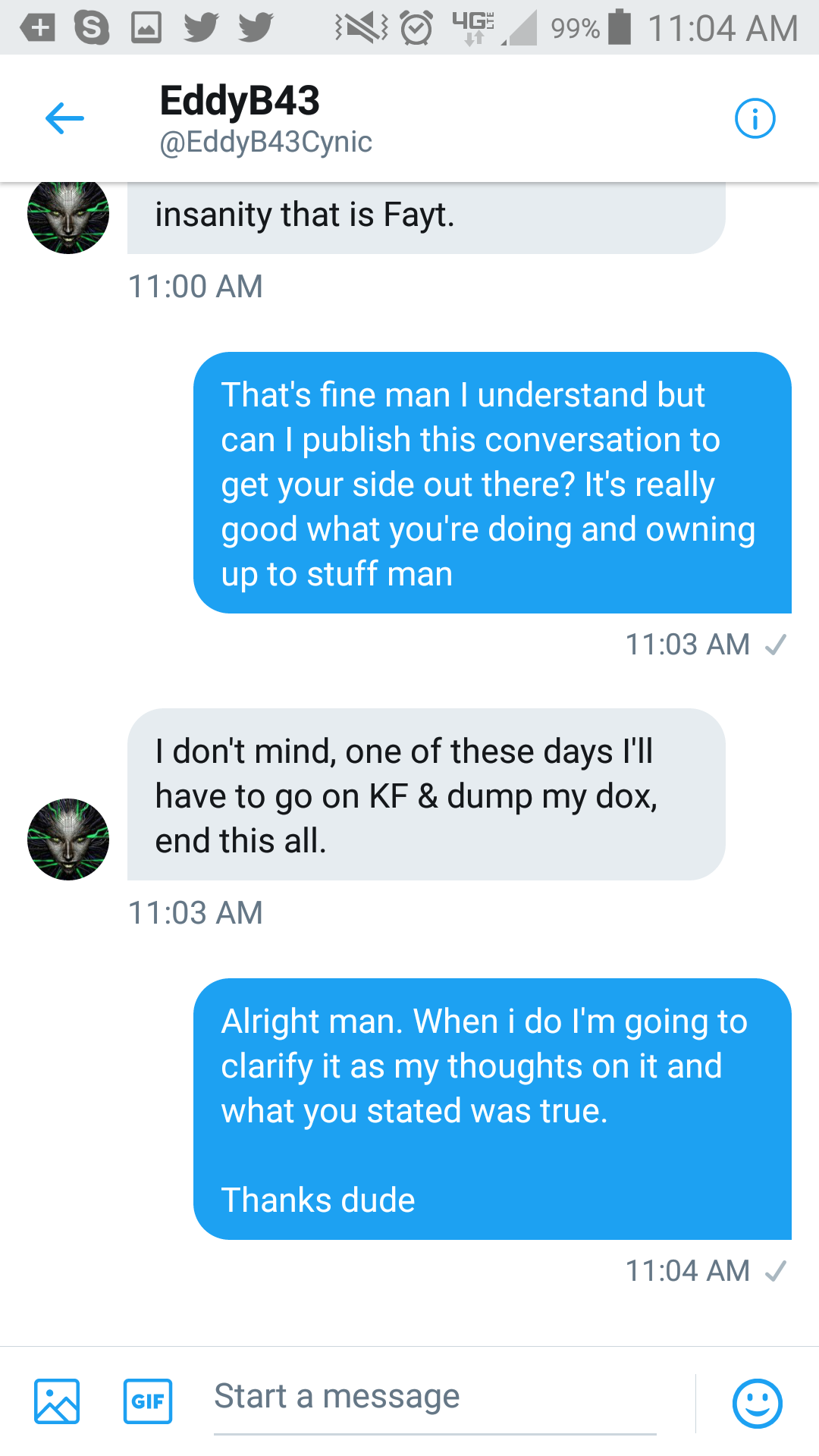
Task: Tap the Skype notification icon in status bar
Action: [x=91, y=28]
